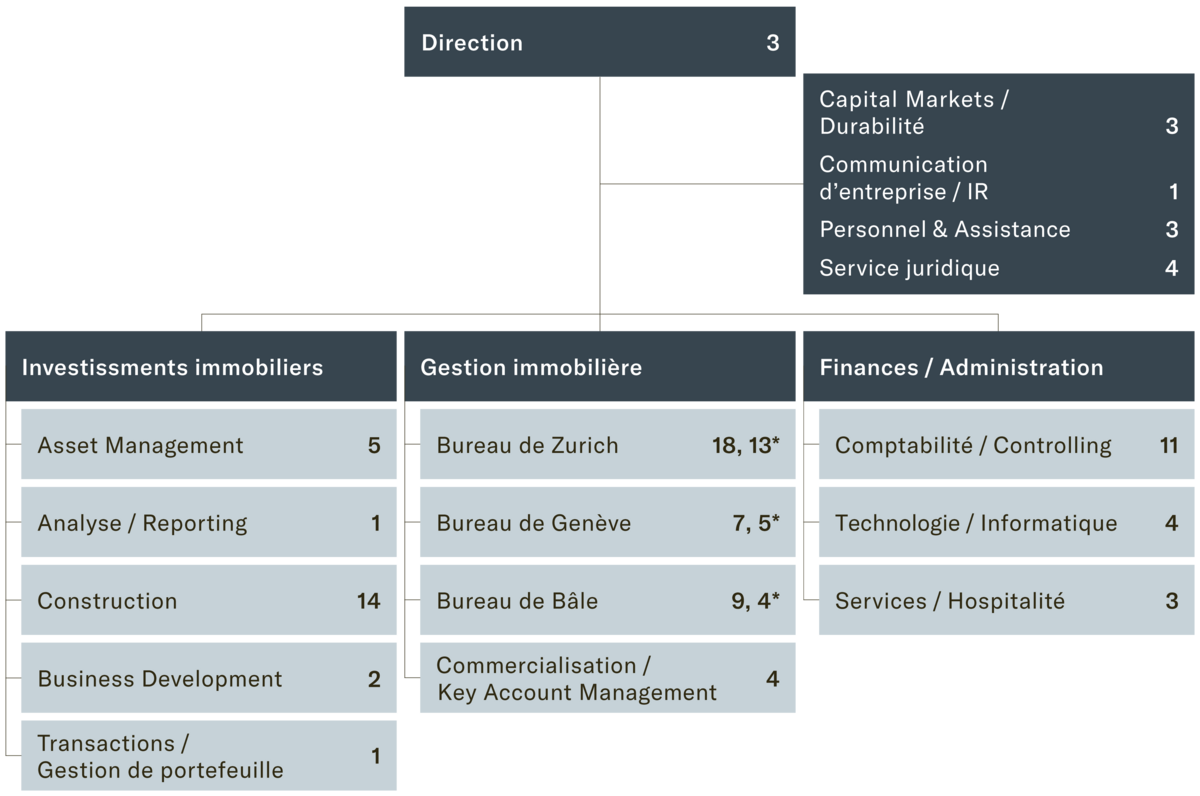Select Transactions / Gestion de portefeuille box

(208, 757)
